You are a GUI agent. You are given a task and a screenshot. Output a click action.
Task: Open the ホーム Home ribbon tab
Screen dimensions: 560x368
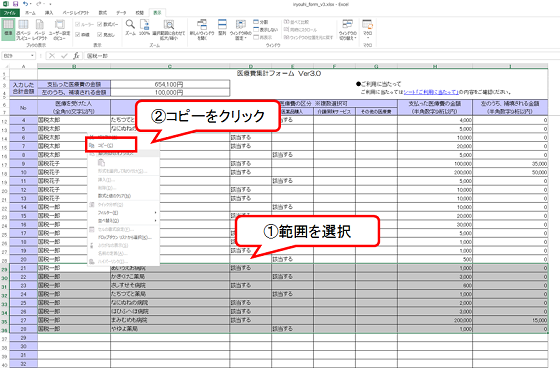30,13
